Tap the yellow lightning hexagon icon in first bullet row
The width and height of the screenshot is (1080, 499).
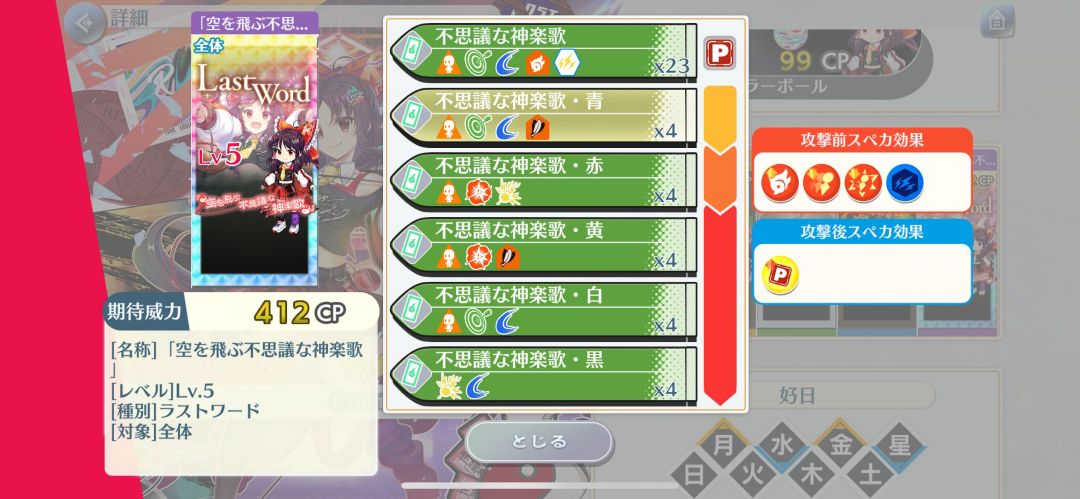tap(567, 63)
